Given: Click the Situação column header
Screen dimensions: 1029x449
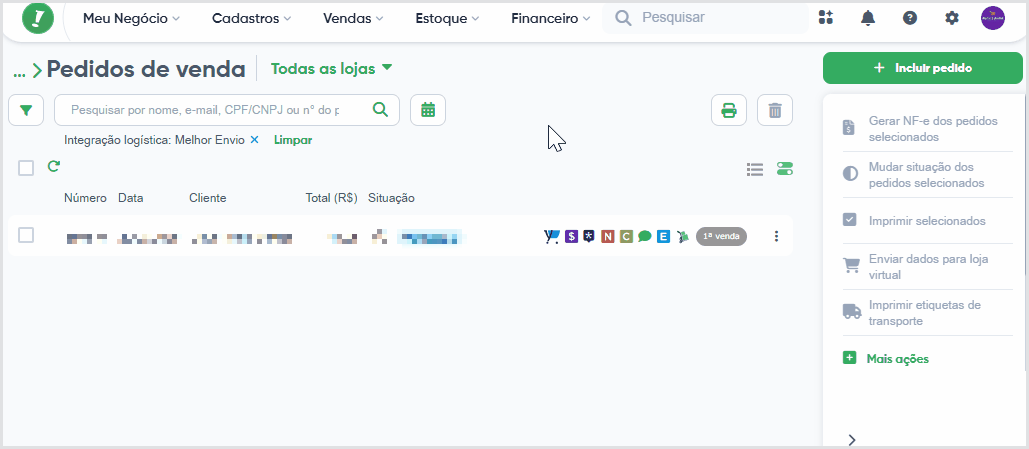Looking at the screenshot, I should tap(391, 198).
